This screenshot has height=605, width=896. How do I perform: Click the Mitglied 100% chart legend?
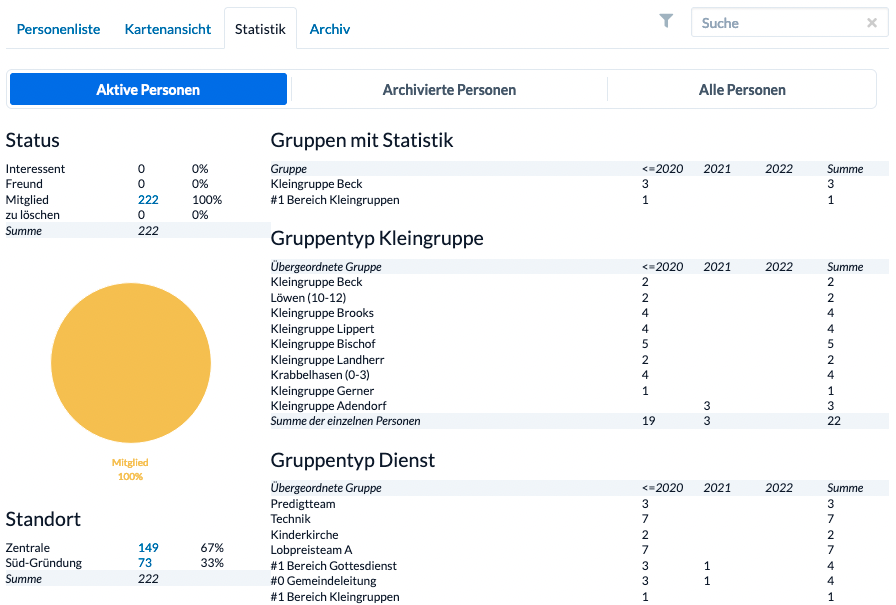point(130,469)
